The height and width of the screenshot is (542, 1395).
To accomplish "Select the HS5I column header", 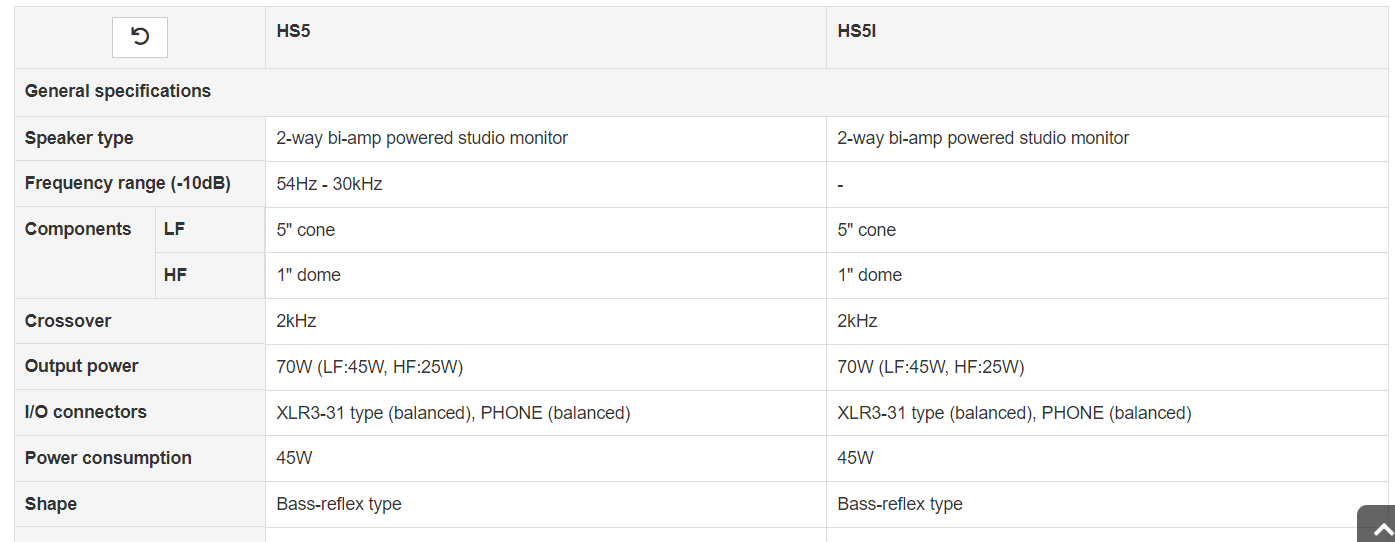I will (857, 31).
